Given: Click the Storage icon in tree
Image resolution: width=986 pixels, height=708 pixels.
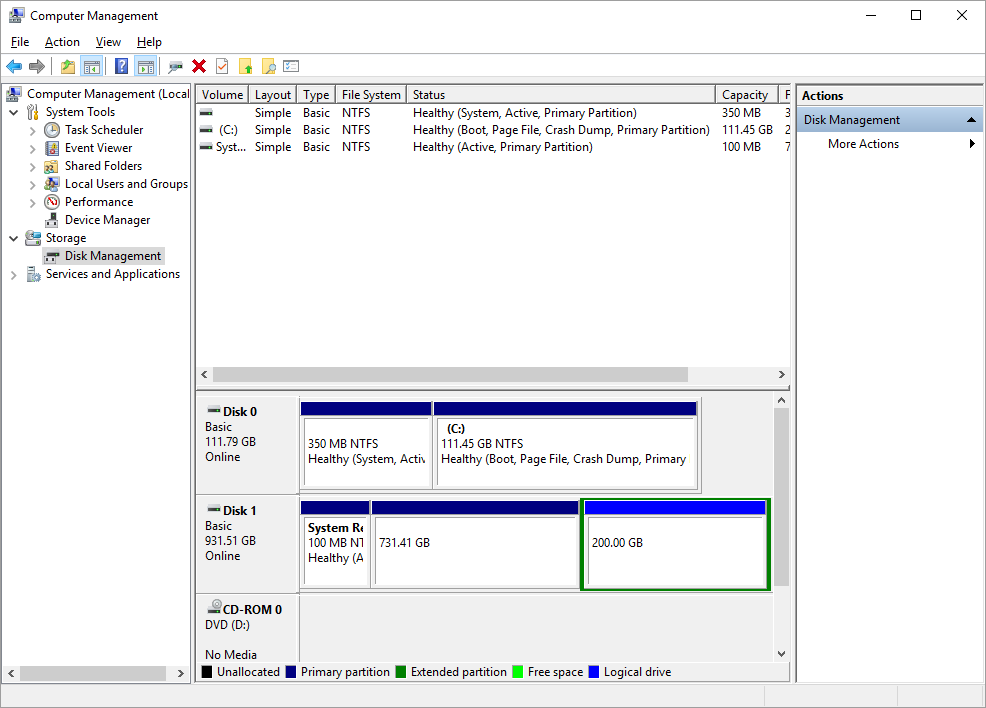Looking at the screenshot, I should tap(33, 238).
